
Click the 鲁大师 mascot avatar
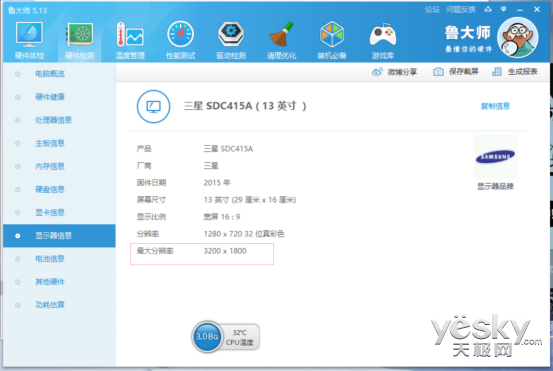pos(517,37)
